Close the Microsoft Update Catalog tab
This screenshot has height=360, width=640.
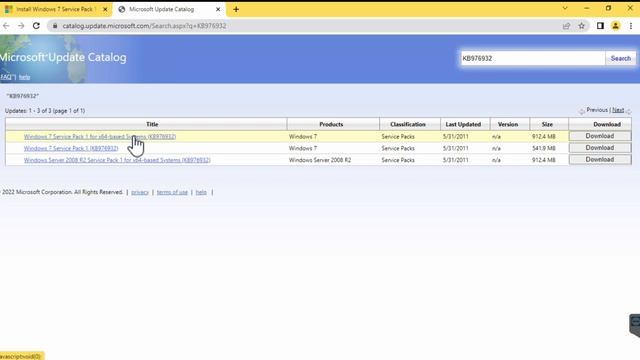tap(218, 9)
